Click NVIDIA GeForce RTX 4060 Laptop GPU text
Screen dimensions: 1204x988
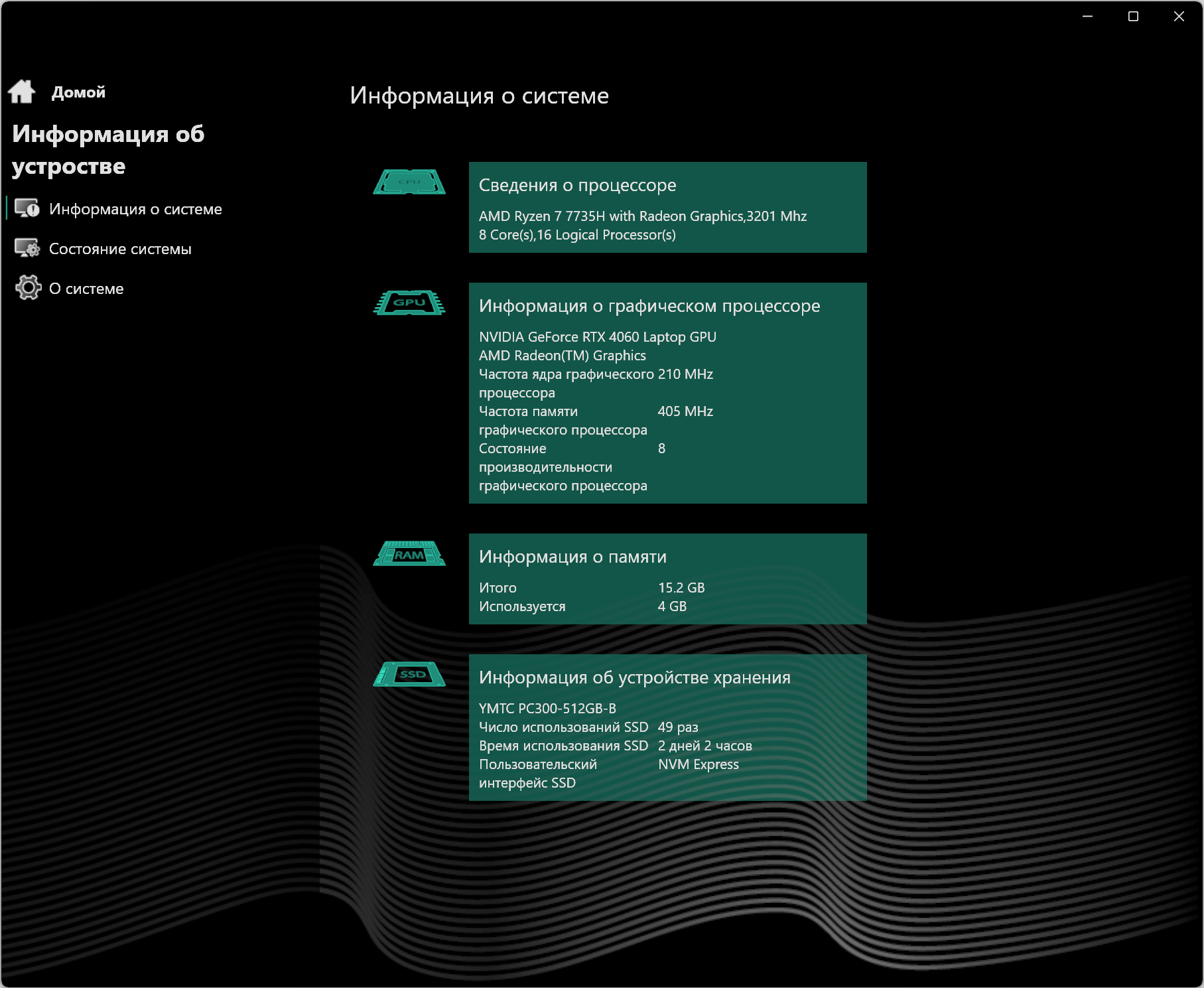tap(598, 337)
